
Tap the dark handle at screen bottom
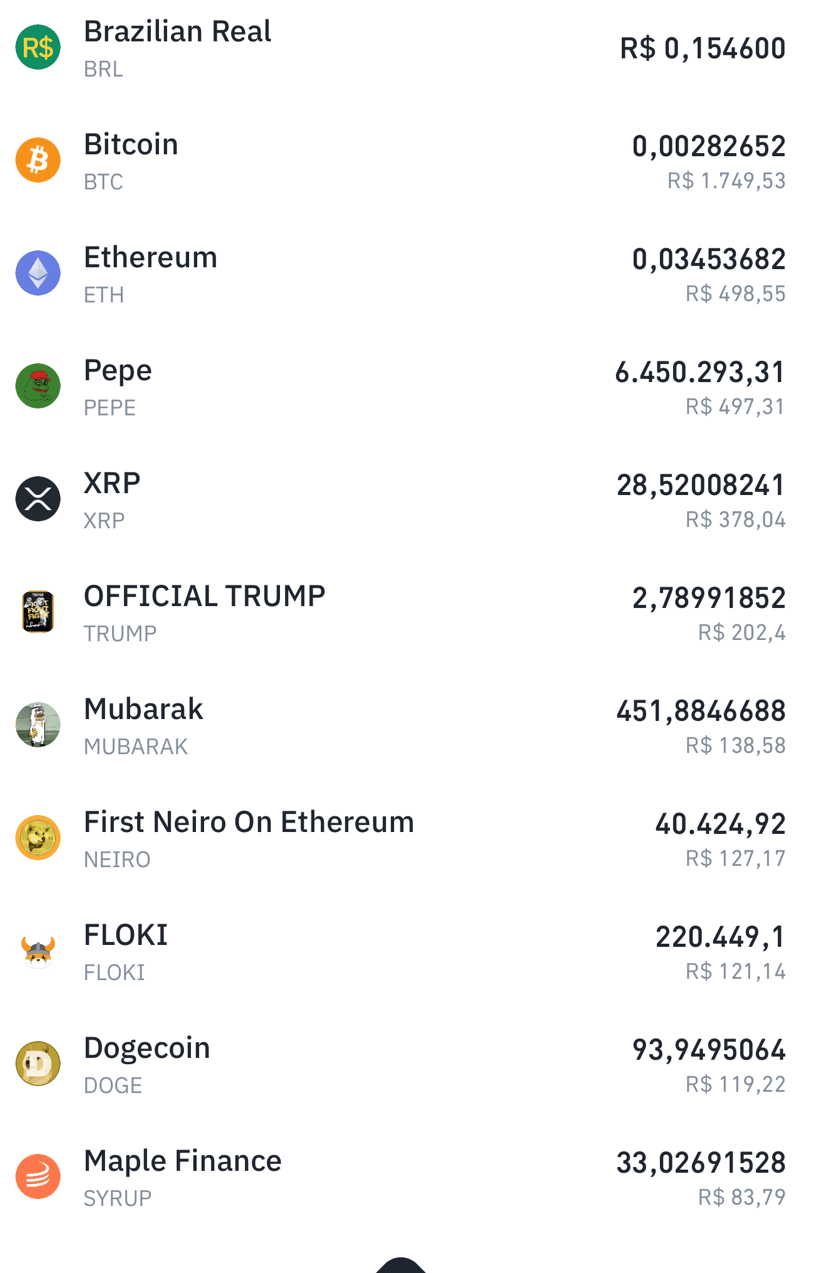(401, 1265)
